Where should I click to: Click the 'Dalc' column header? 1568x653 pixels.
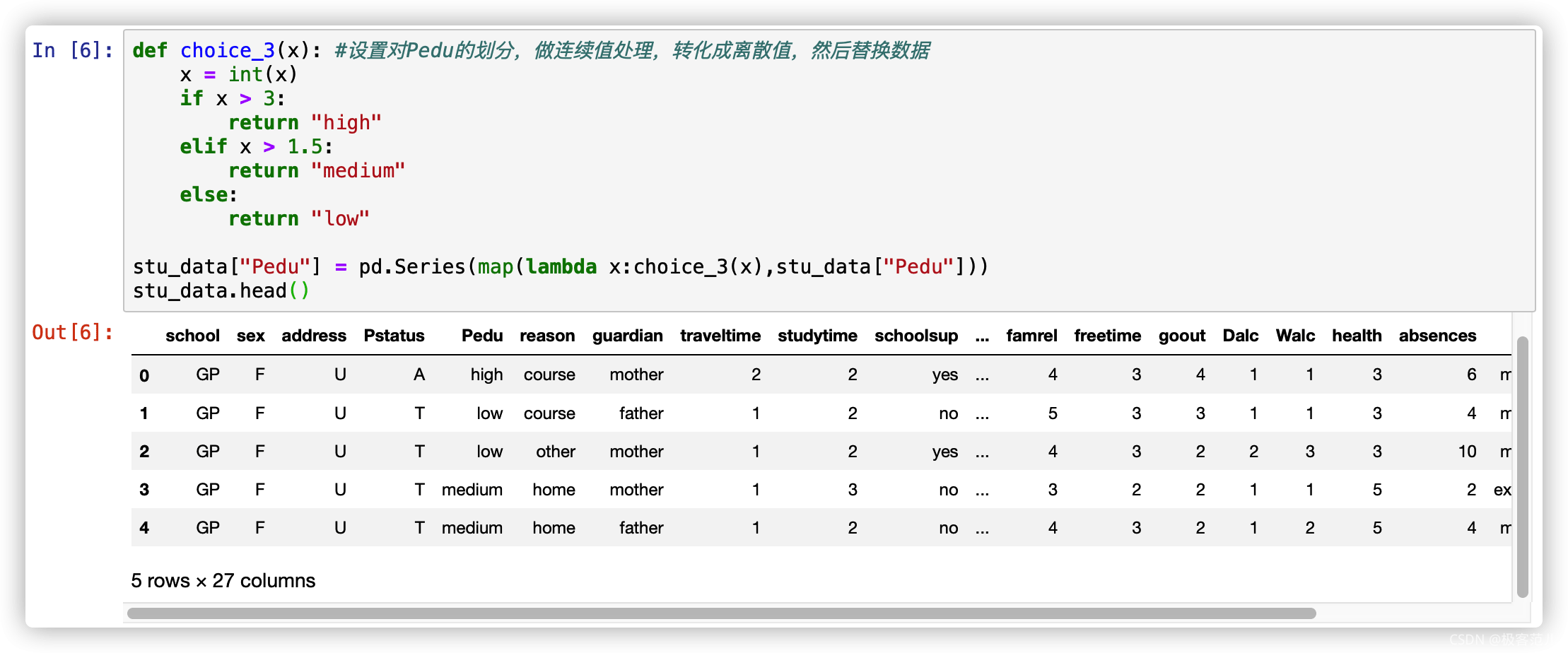1240,336
